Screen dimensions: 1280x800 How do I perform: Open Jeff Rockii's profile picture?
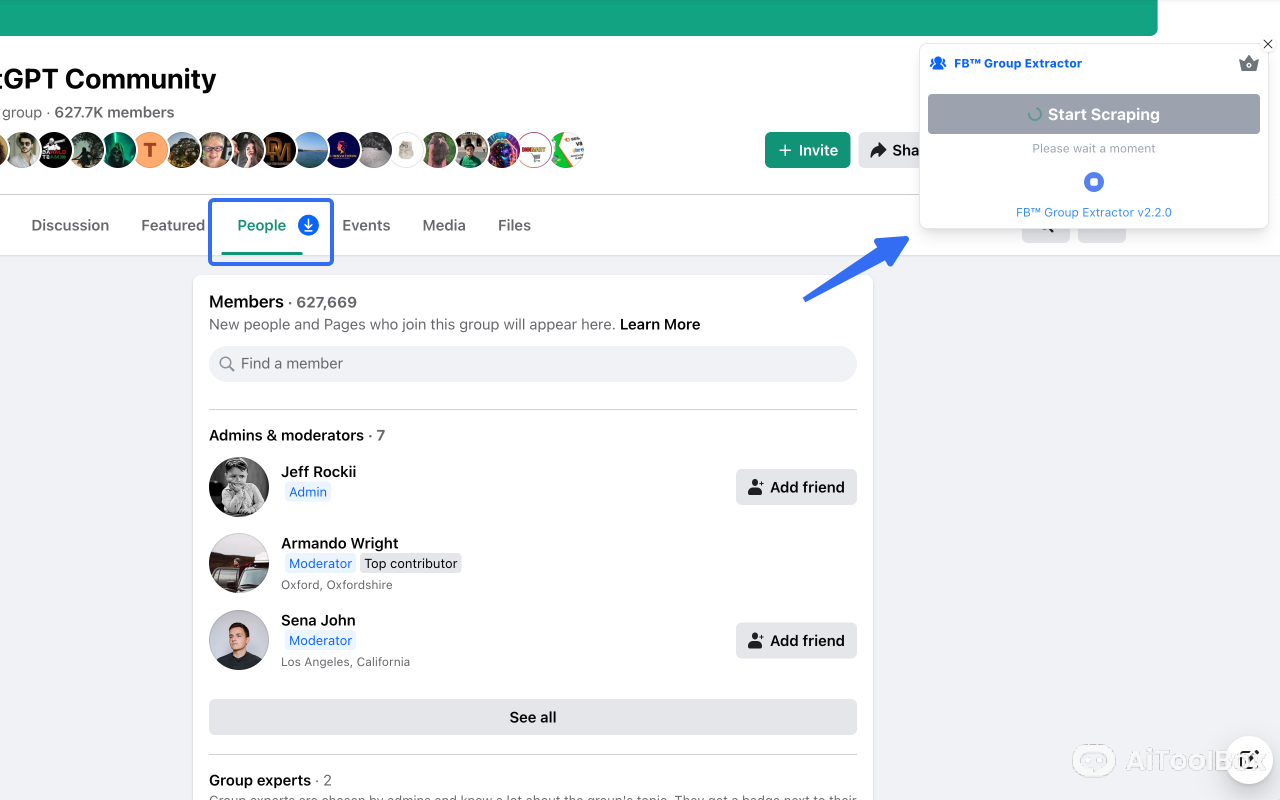(x=238, y=487)
